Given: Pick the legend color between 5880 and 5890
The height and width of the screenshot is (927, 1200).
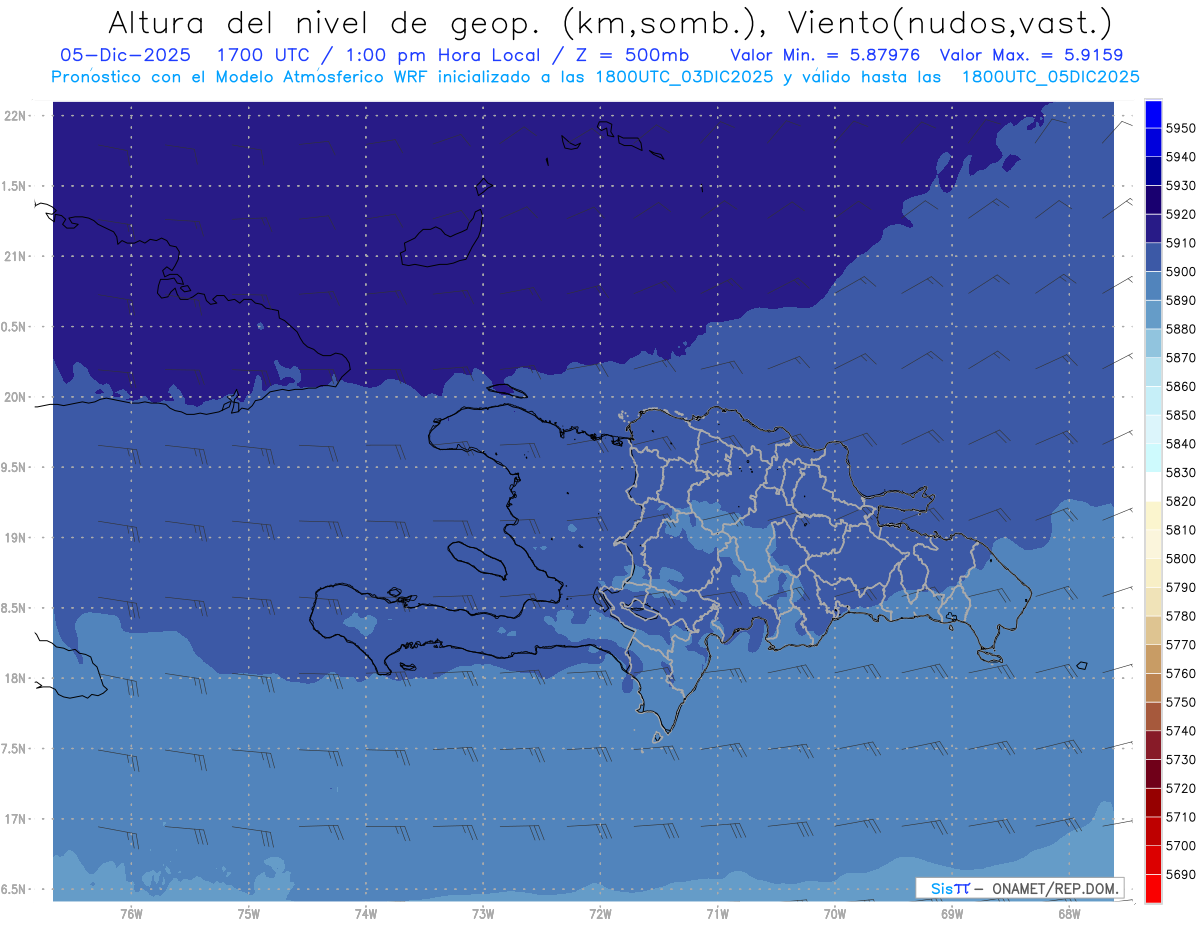Looking at the screenshot, I should coord(1153,315).
